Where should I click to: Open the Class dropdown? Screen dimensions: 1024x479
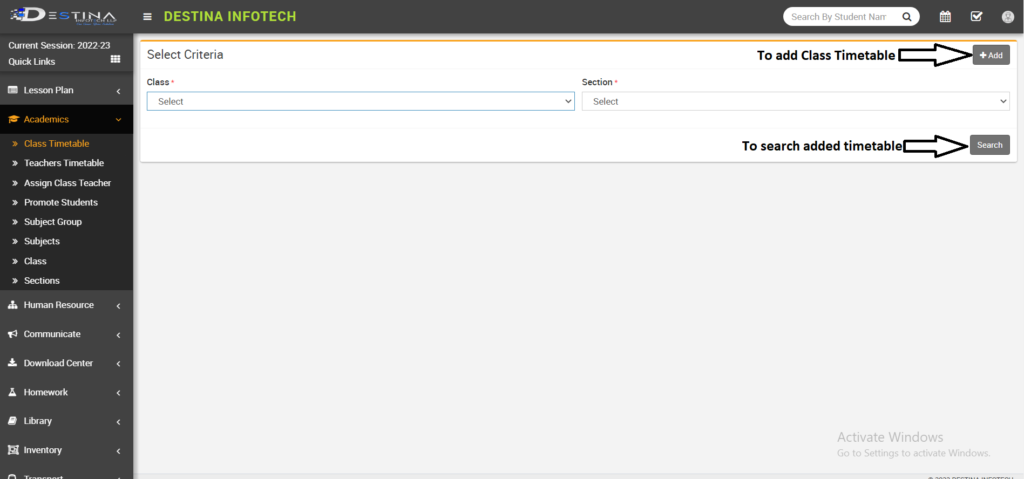point(360,101)
